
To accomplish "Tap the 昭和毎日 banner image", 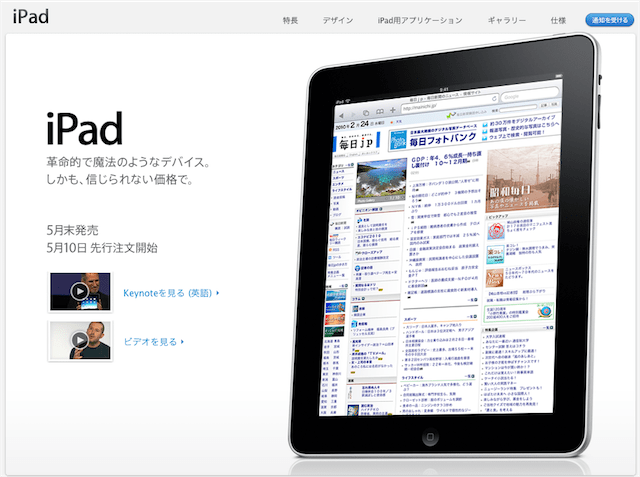I will click(x=522, y=179).
